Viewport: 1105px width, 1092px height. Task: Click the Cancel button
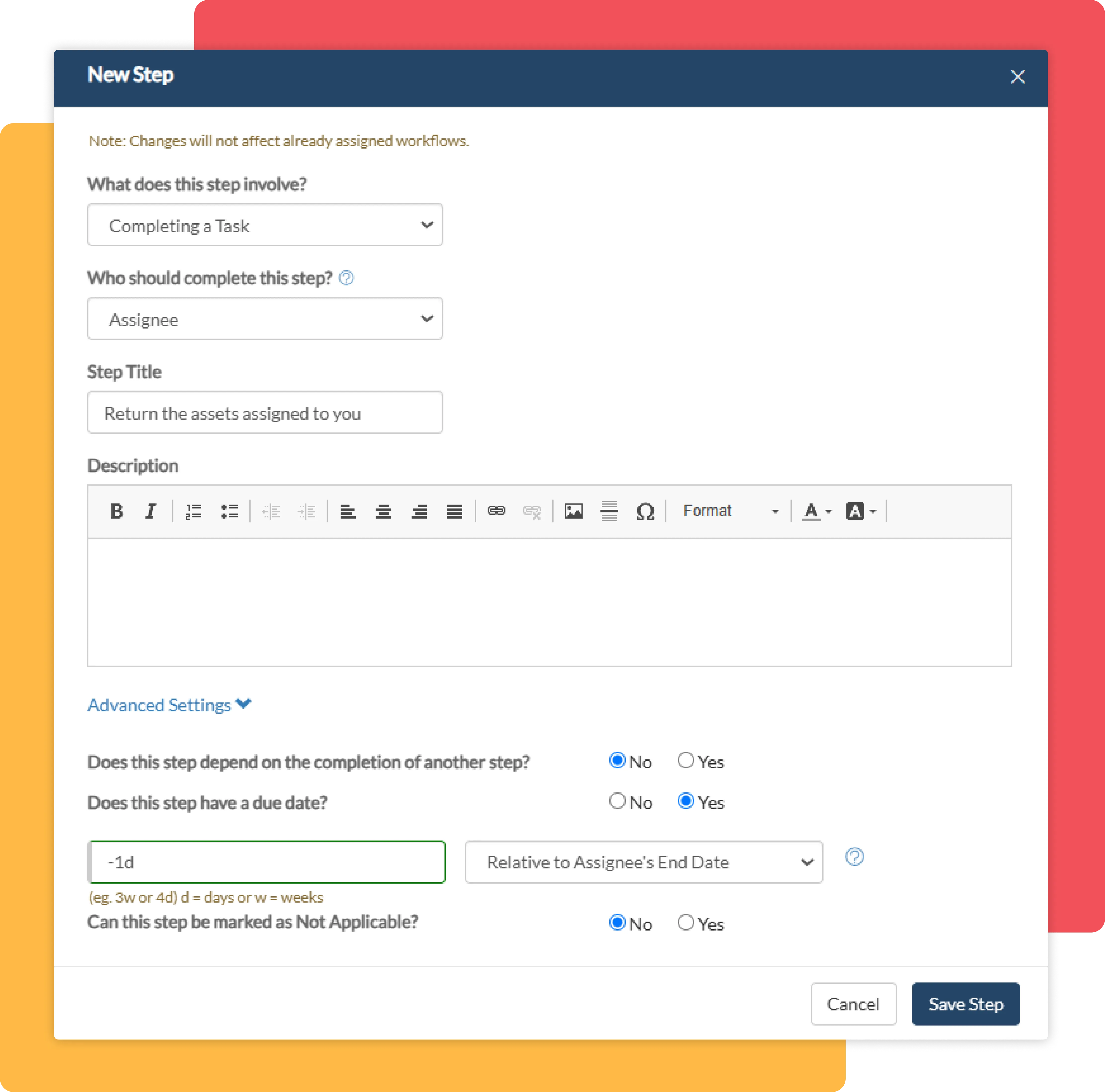click(x=853, y=1004)
